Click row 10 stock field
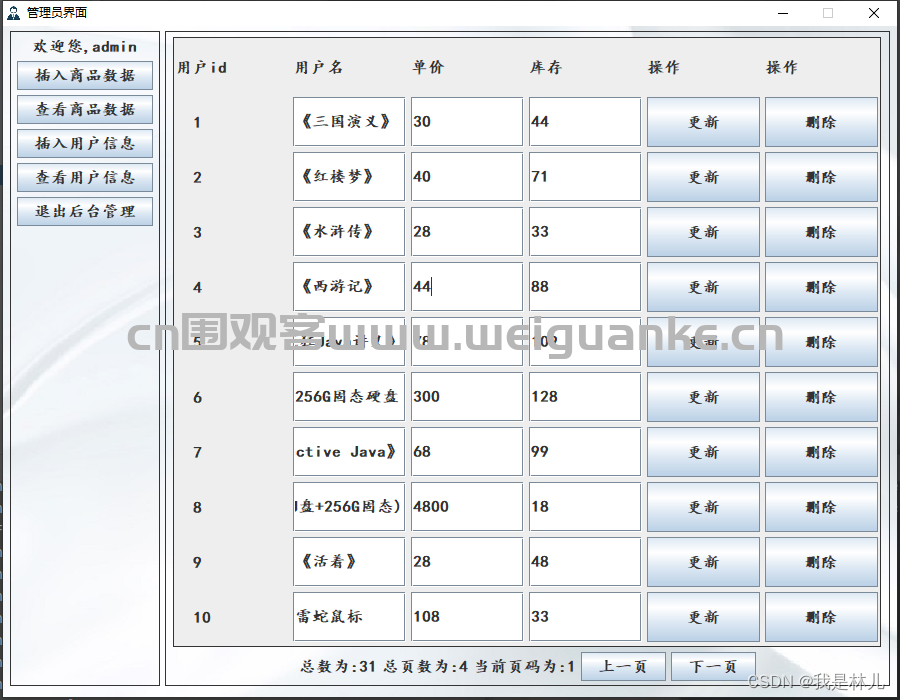Image resolution: width=900 pixels, height=700 pixels. 585,617
